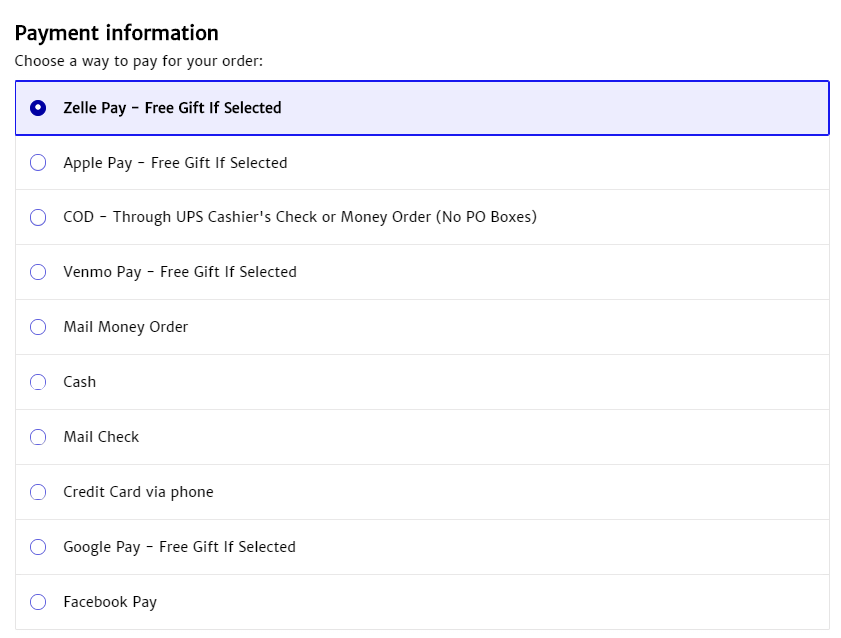Pick the Credit Card via phone radio button
The height and width of the screenshot is (638, 841).
pos(38,492)
